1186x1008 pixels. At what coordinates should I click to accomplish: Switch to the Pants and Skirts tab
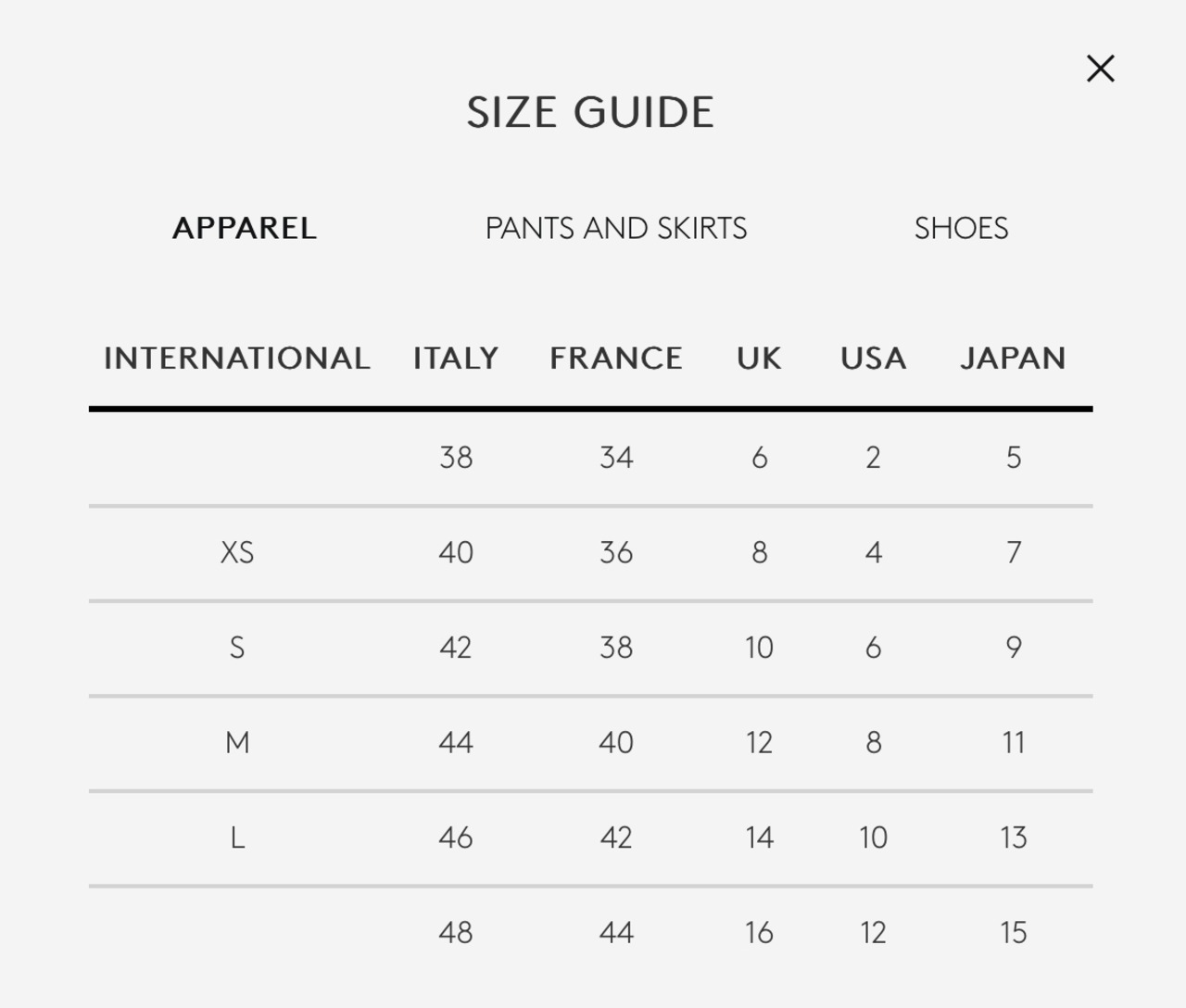[616, 228]
